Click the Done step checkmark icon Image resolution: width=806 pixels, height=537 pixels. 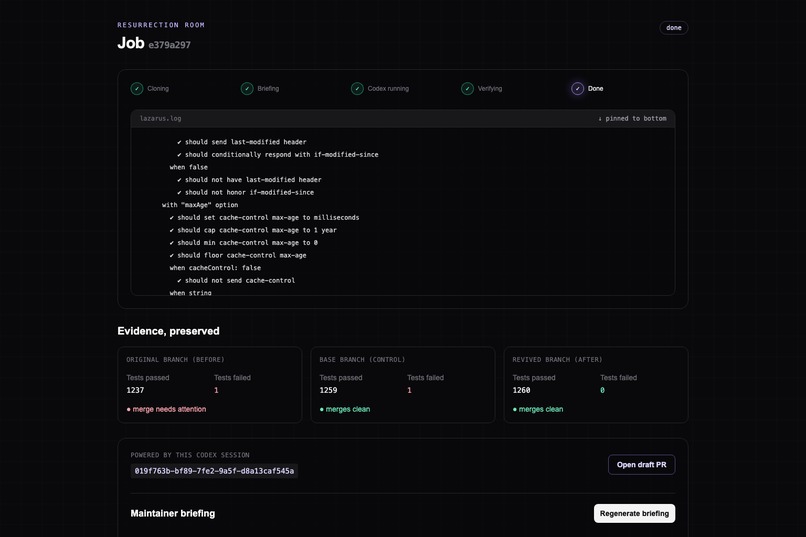[577, 88]
